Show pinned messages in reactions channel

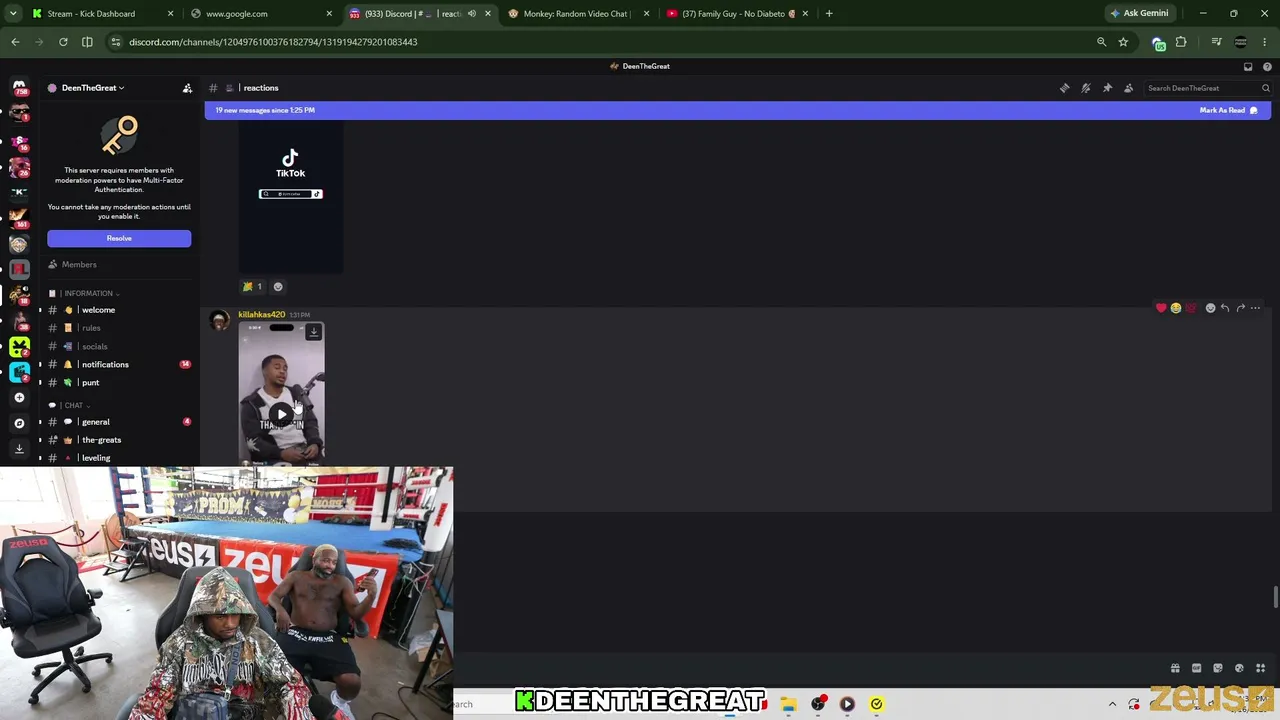point(1107,88)
